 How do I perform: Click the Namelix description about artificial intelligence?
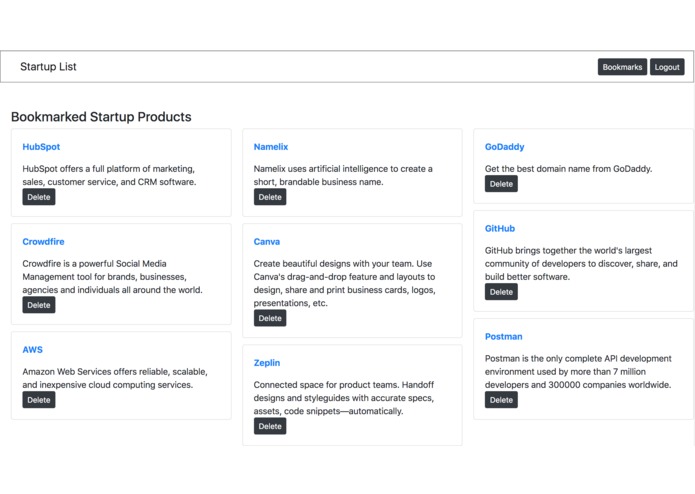pyautogui.click(x=343, y=175)
